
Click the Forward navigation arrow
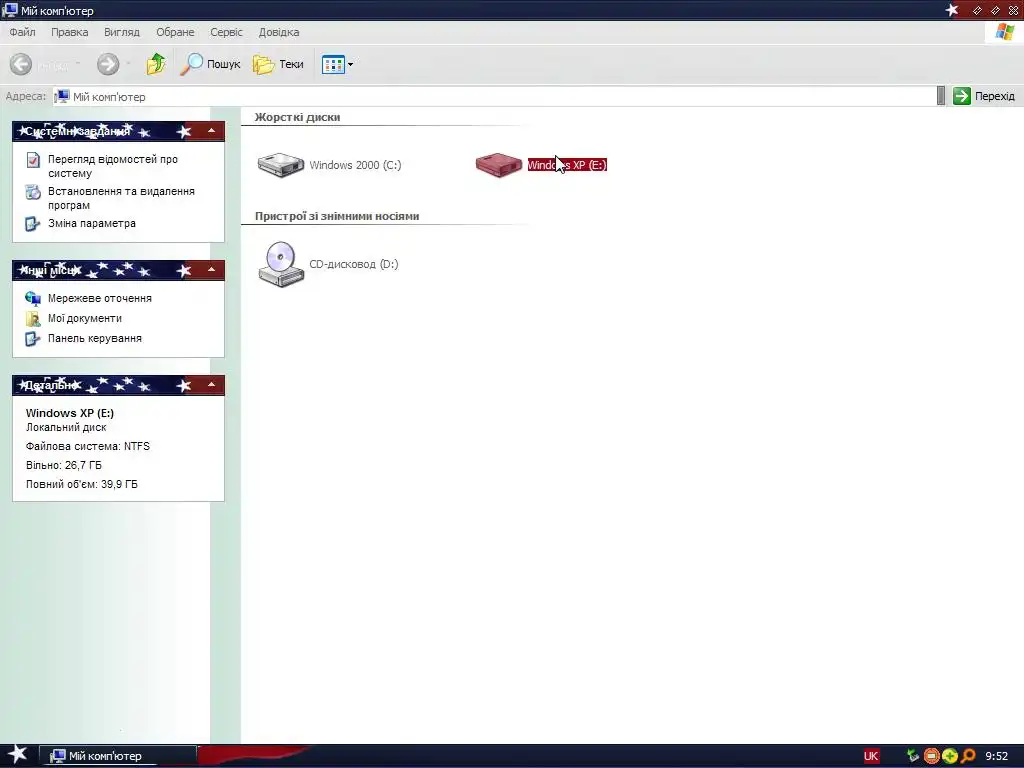[108, 64]
